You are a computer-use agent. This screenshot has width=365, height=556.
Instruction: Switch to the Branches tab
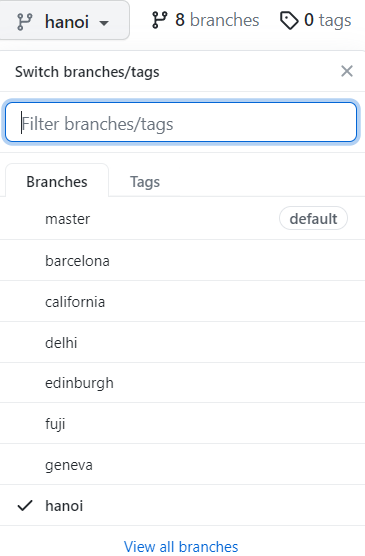pyautogui.click(x=57, y=181)
